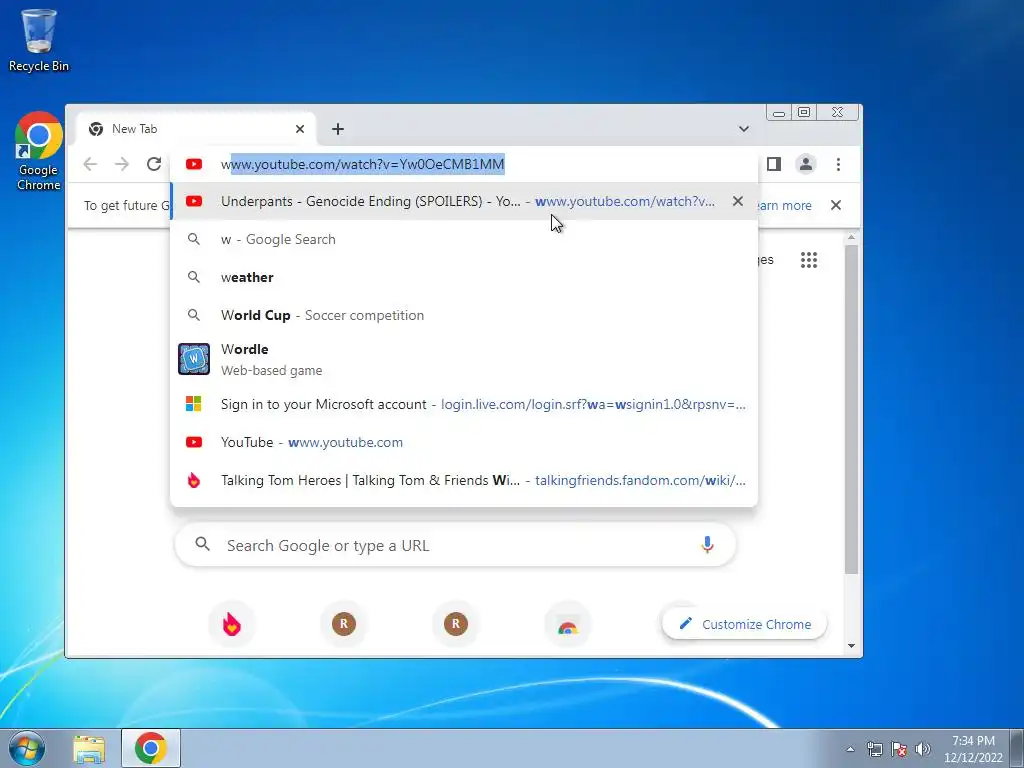Open the flame fandom shortcut tile
Image resolution: width=1024 pixels, height=768 pixels.
(231, 624)
